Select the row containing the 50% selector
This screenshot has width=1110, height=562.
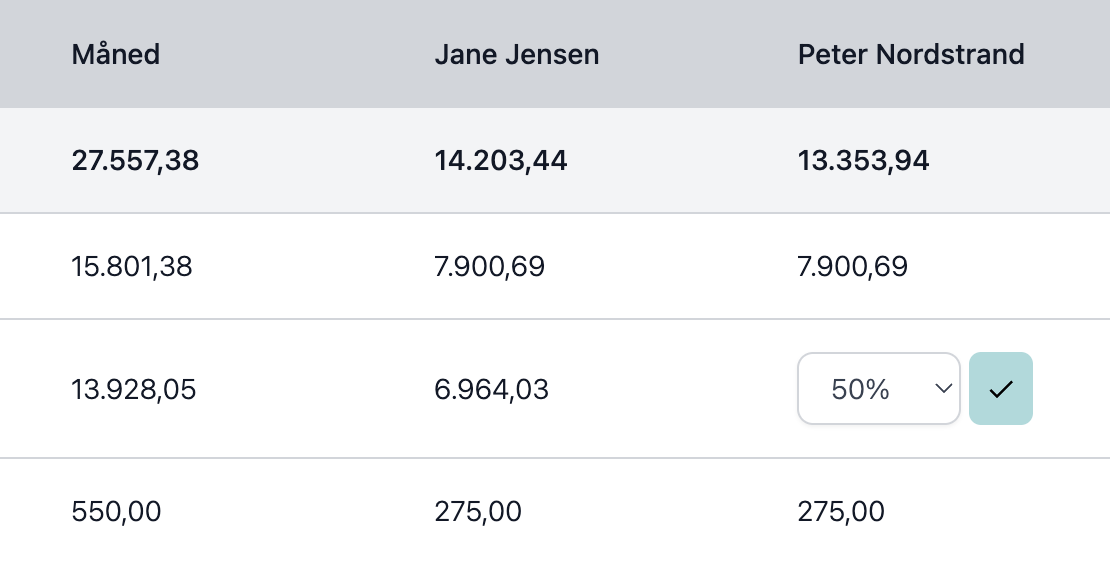[x=555, y=389]
